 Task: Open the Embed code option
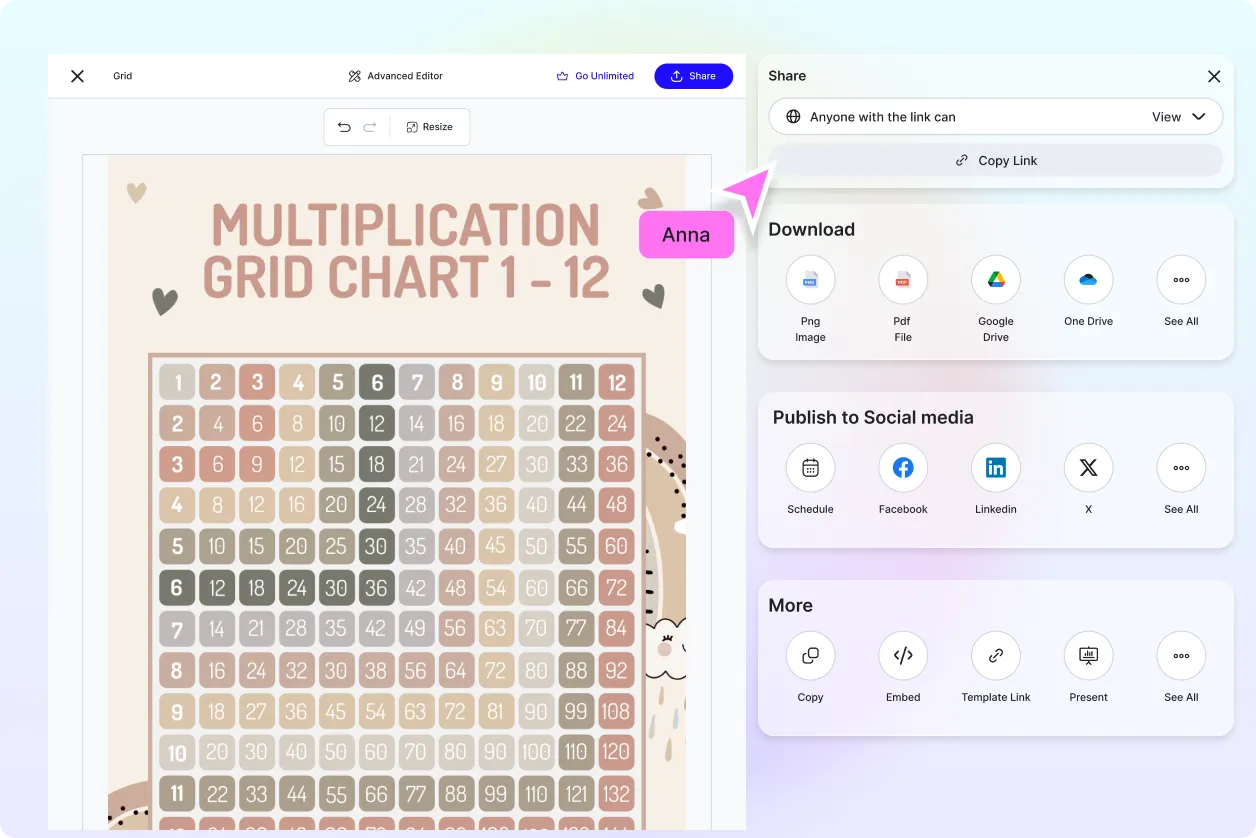(903, 656)
